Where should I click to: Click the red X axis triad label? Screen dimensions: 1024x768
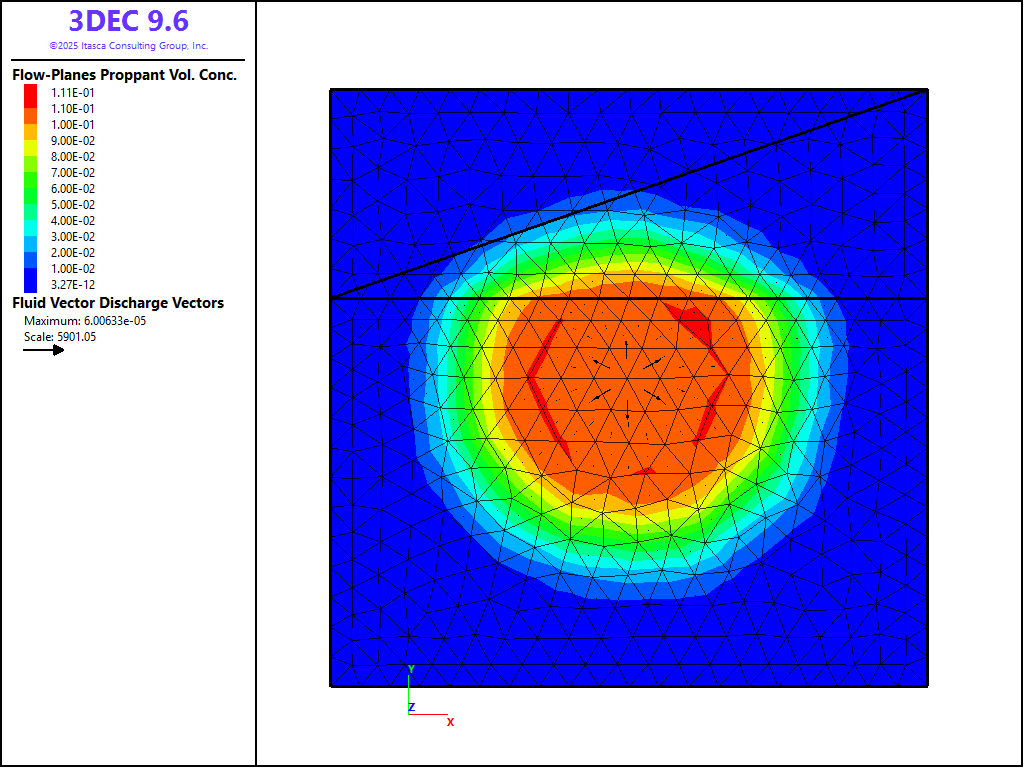pos(450,722)
